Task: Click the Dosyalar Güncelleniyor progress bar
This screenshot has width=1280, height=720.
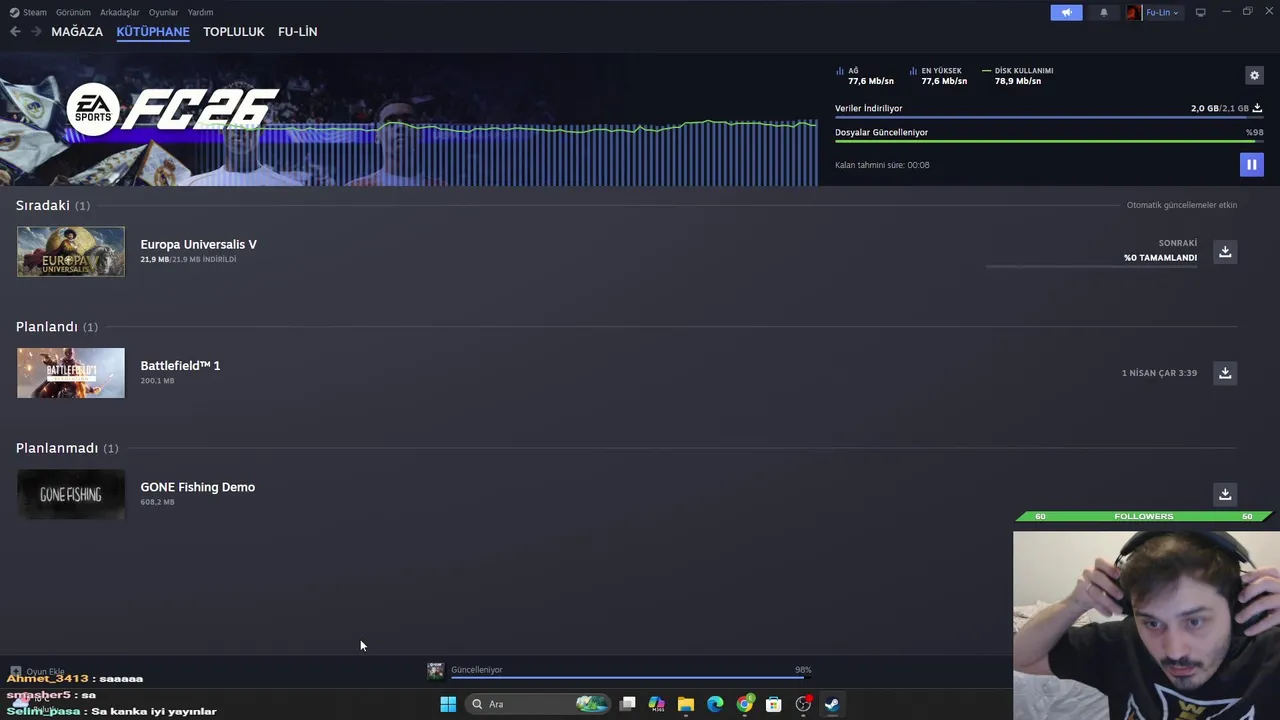Action: (1049, 142)
